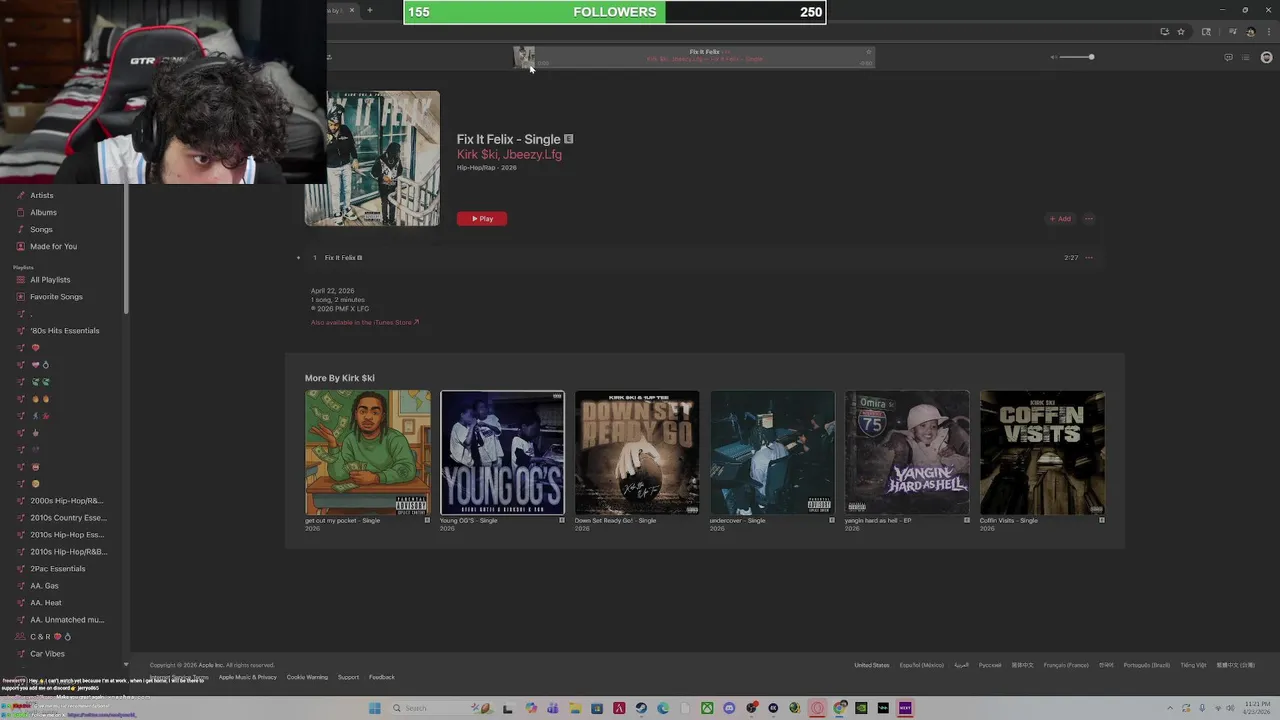Open the Also available in the iTunes Store link

point(365,322)
